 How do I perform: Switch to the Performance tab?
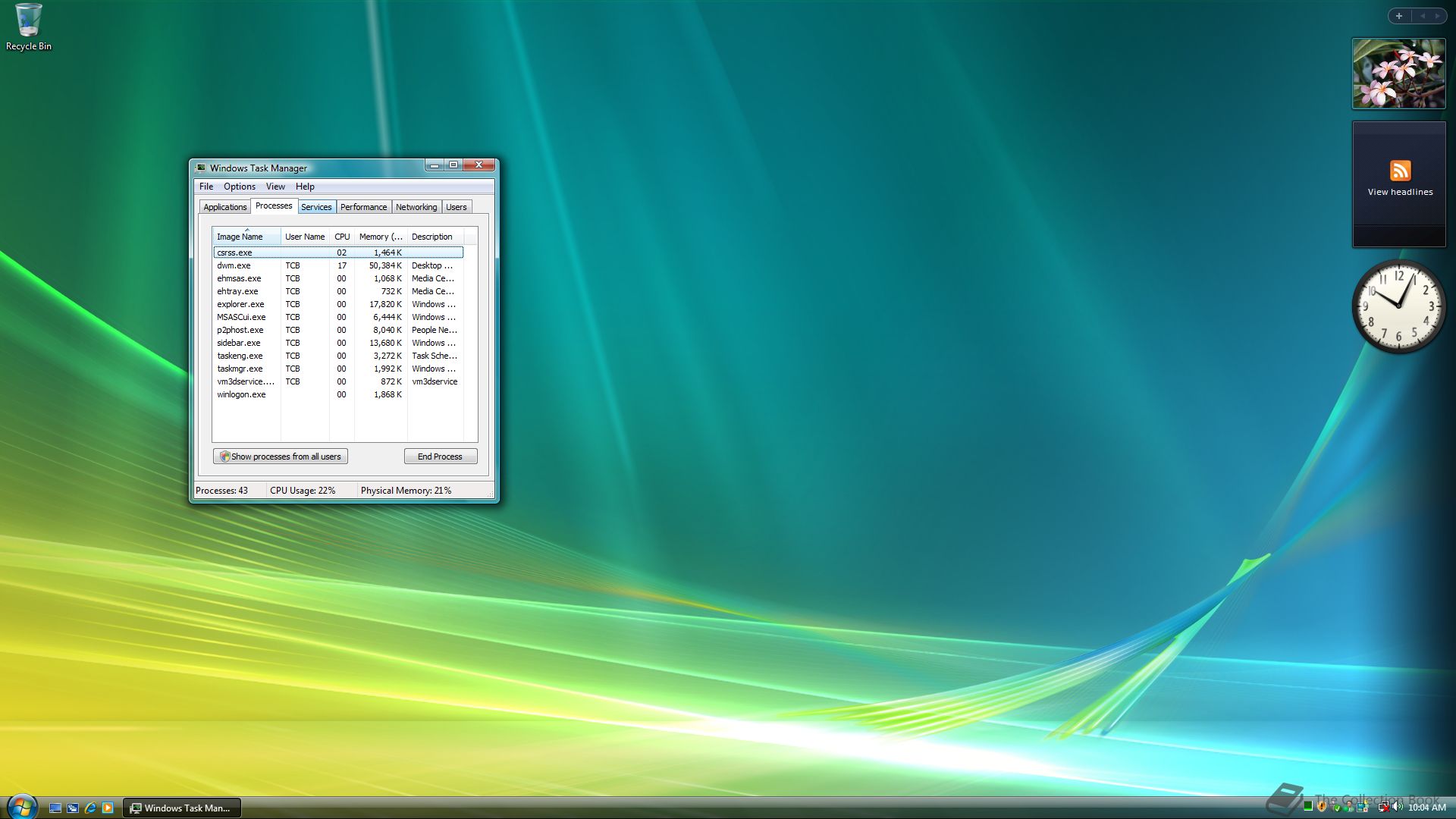(363, 207)
